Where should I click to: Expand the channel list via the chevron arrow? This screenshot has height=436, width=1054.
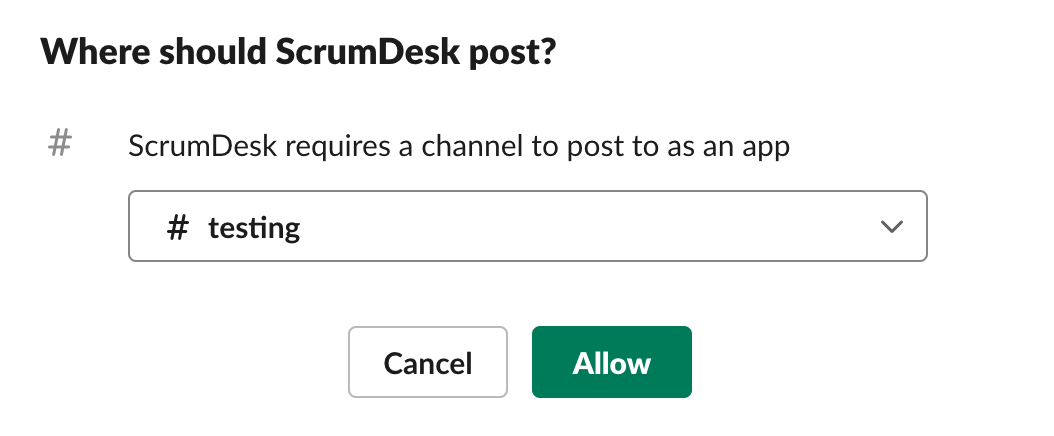click(891, 227)
